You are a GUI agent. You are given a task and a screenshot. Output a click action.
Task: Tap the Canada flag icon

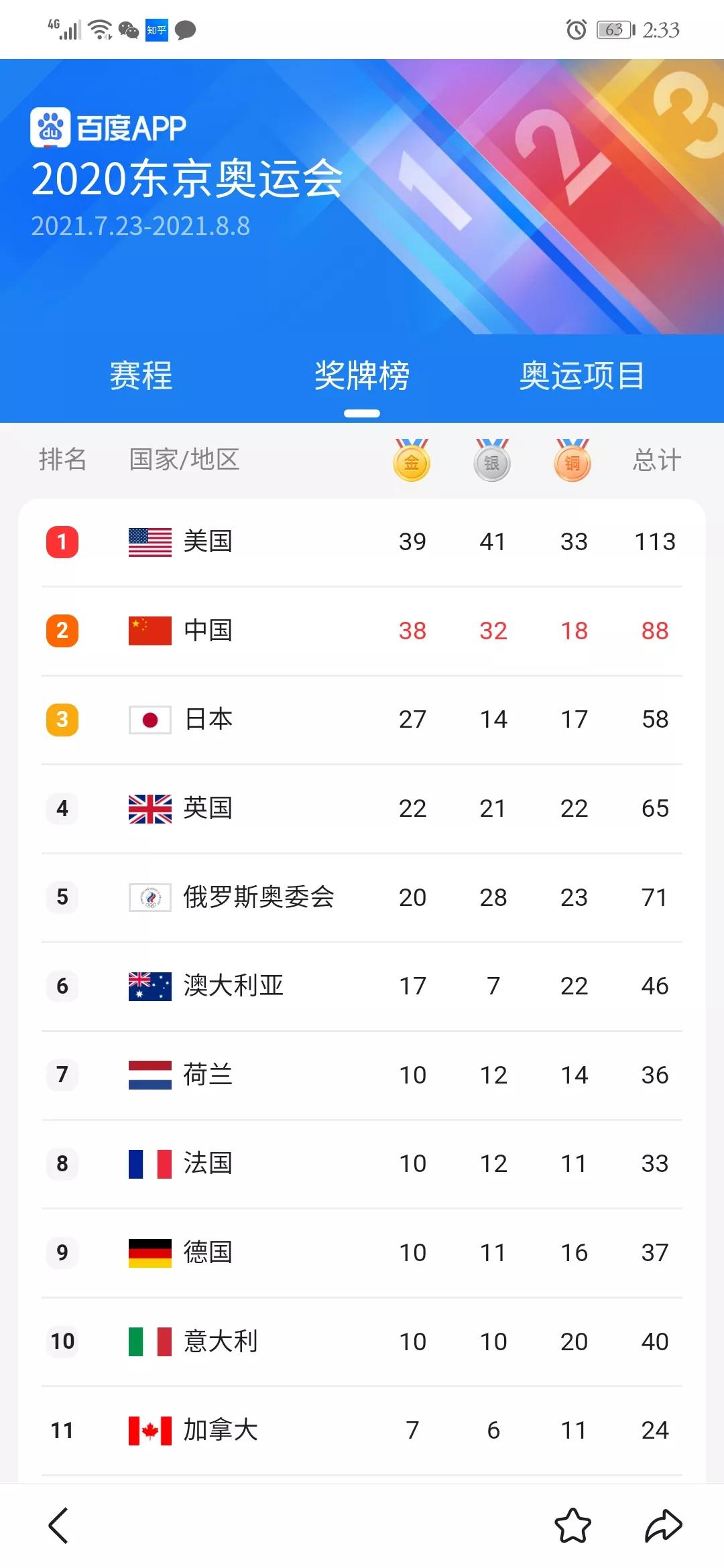[x=150, y=1431]
